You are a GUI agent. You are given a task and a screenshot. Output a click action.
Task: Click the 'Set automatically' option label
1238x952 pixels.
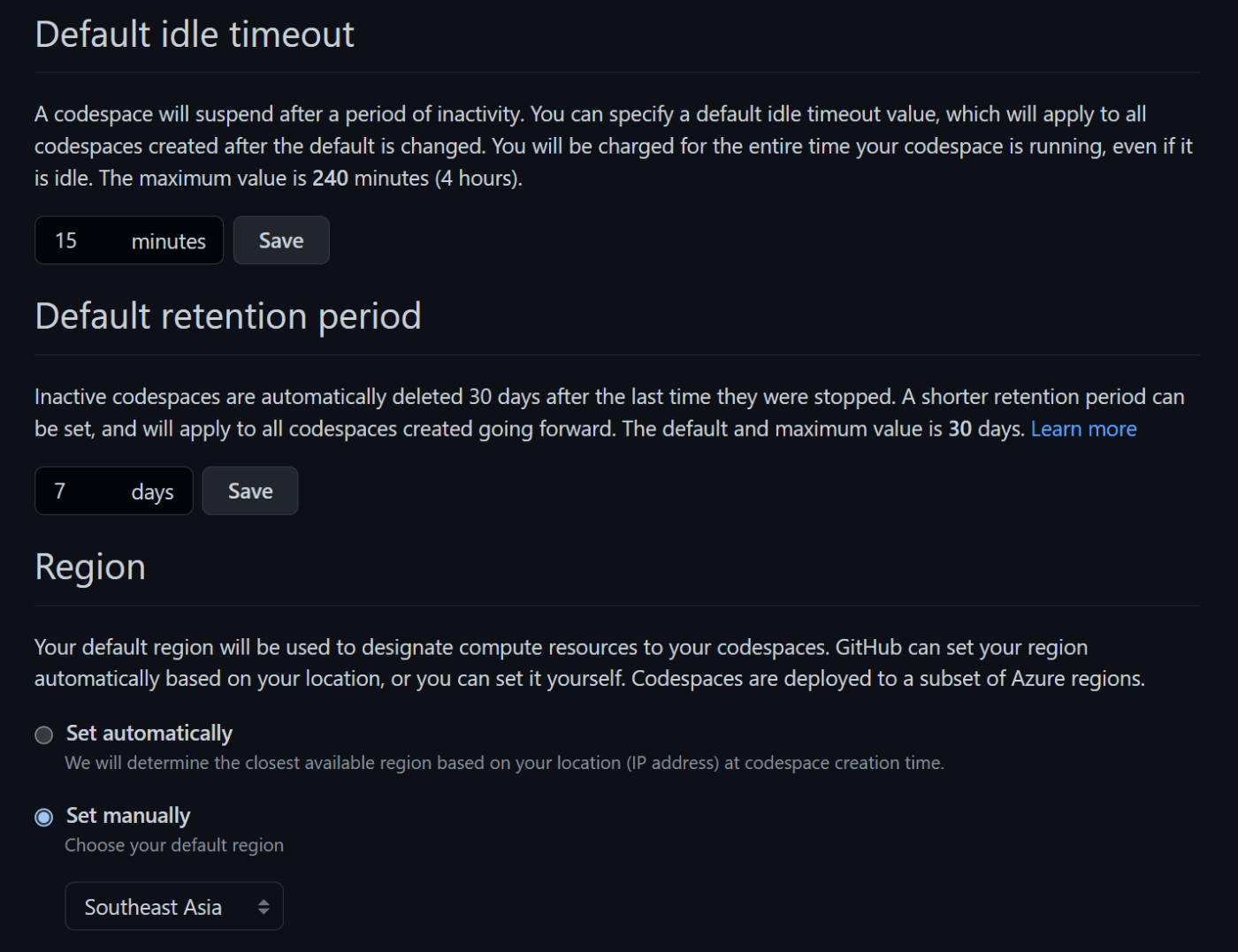click(x=149, y=733)
